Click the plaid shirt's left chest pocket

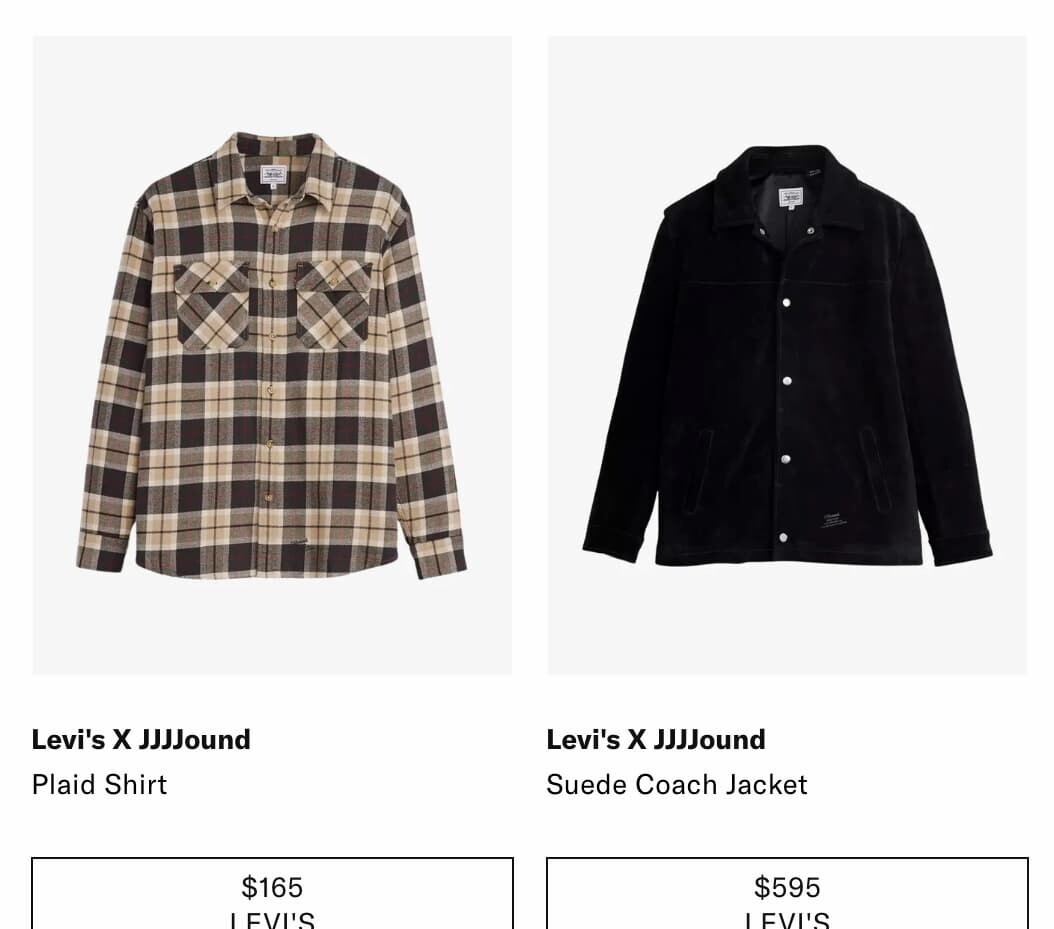click(x=212, y=305)
